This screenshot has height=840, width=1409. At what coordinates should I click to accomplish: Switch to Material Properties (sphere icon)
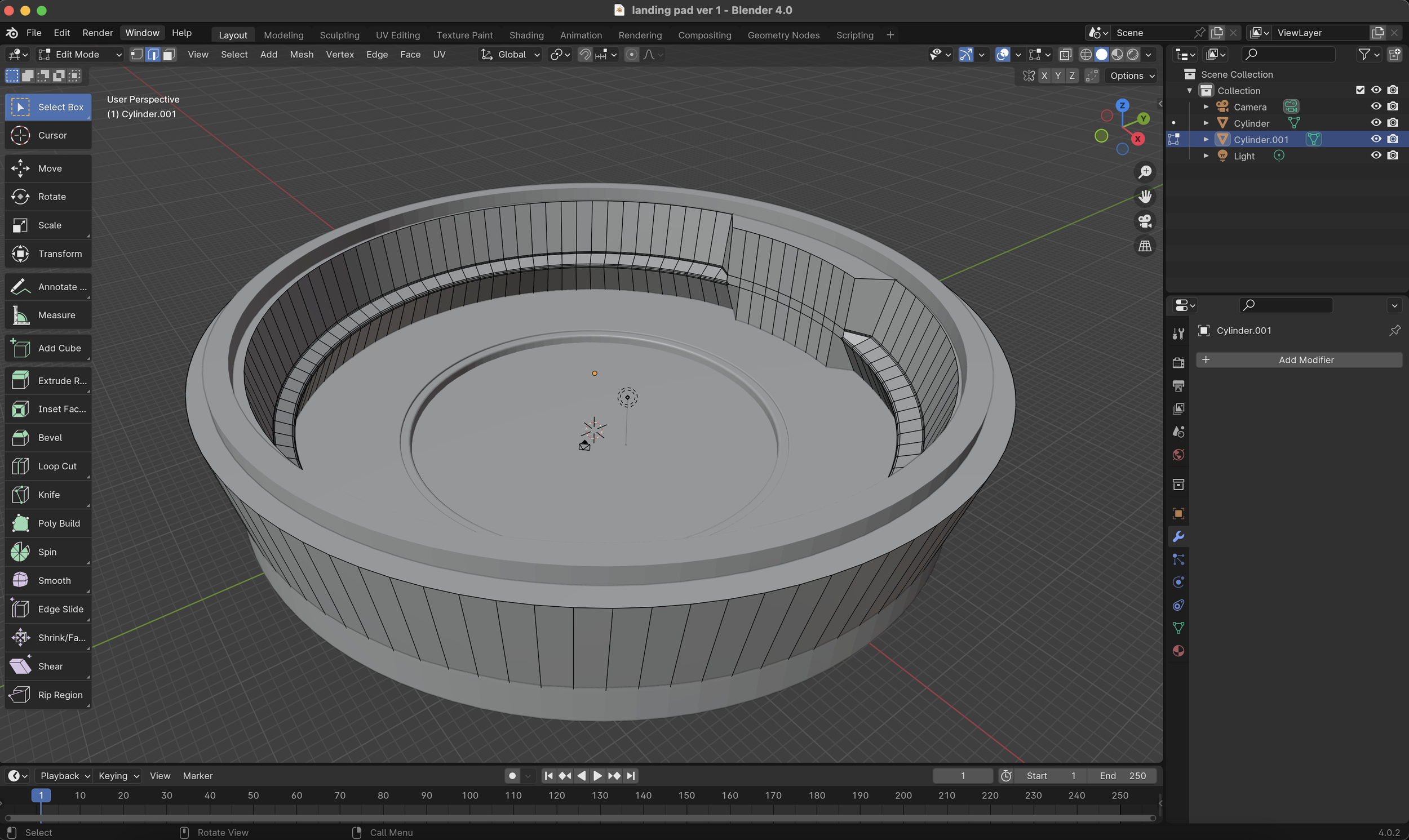point(1178,651)
